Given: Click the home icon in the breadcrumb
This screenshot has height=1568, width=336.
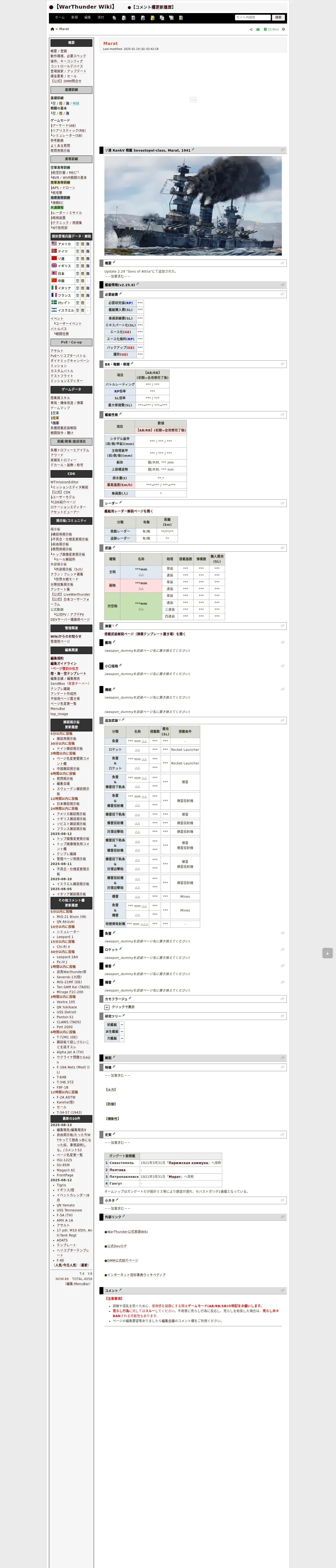Looking at the screenshot, I should tap(52, 29).
